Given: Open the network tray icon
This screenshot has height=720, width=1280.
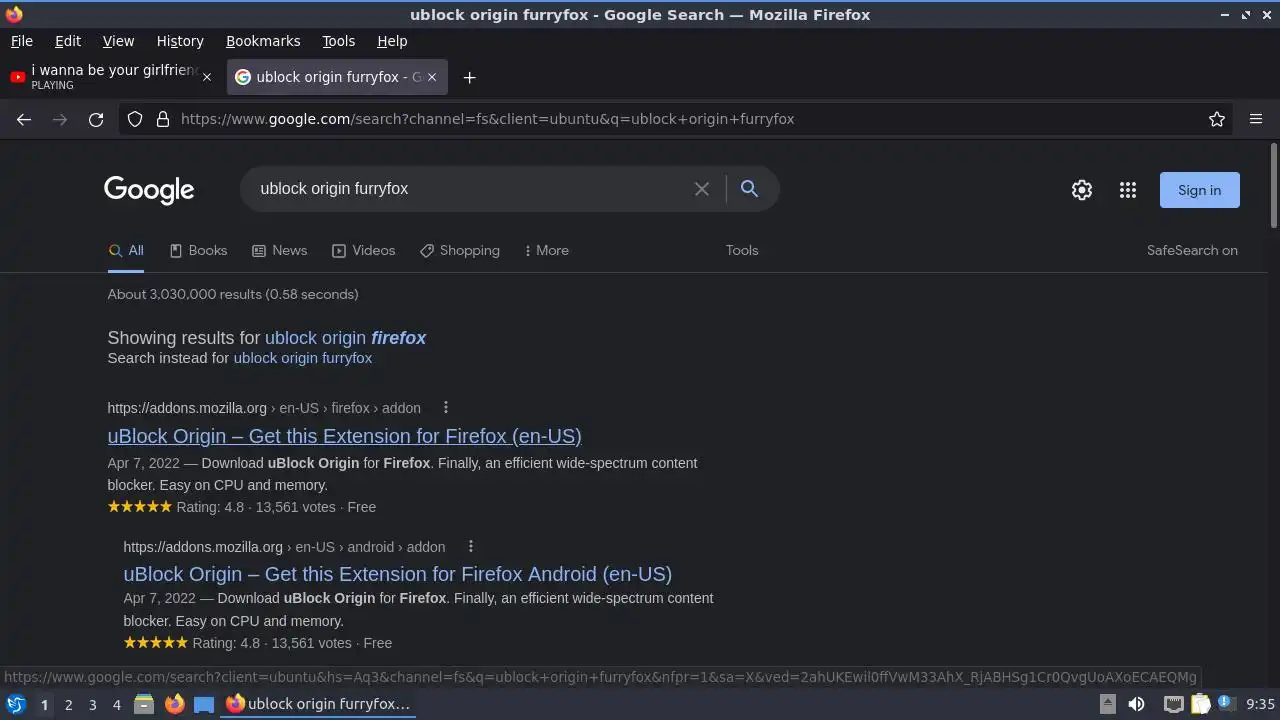Looking at the screenshot, I should [1173, 704].
